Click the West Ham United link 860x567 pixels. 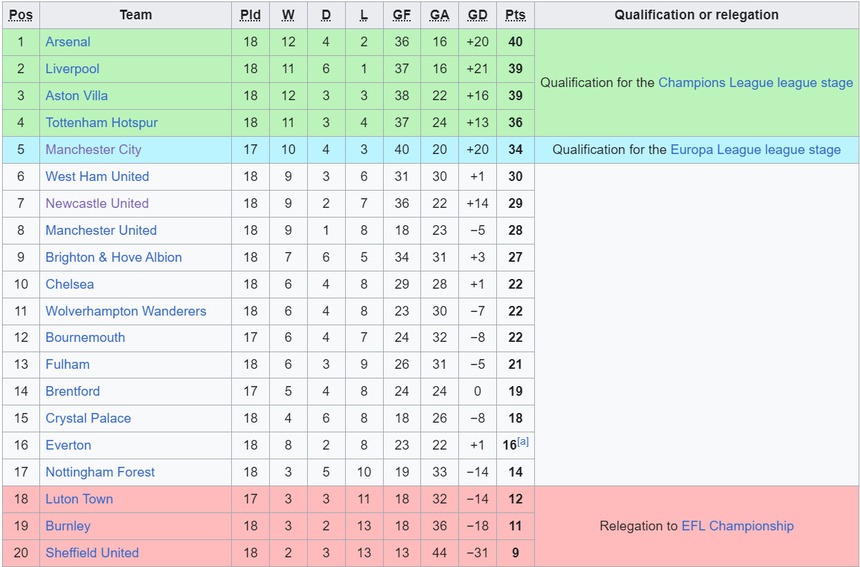pos(97,177)
